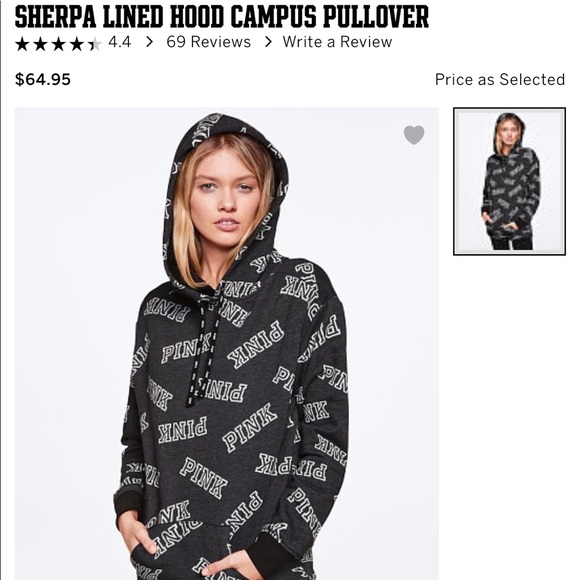The width and height of the screenshot is (580, 580).
Task: Click the first rating star
Action: coord(22,44)
